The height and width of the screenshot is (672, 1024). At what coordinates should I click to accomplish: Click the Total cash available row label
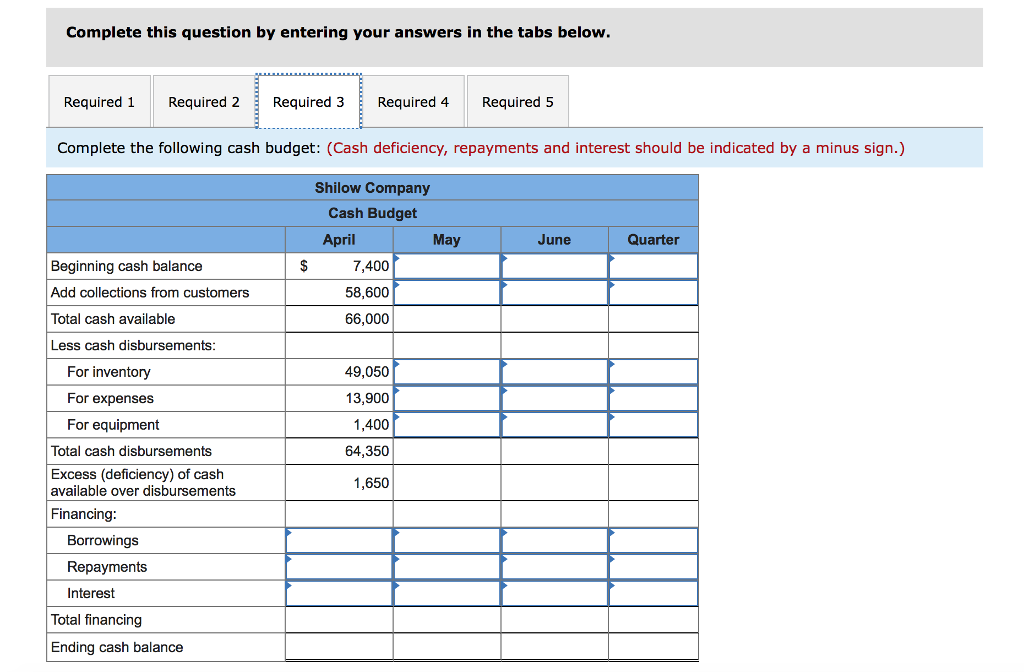113,319
